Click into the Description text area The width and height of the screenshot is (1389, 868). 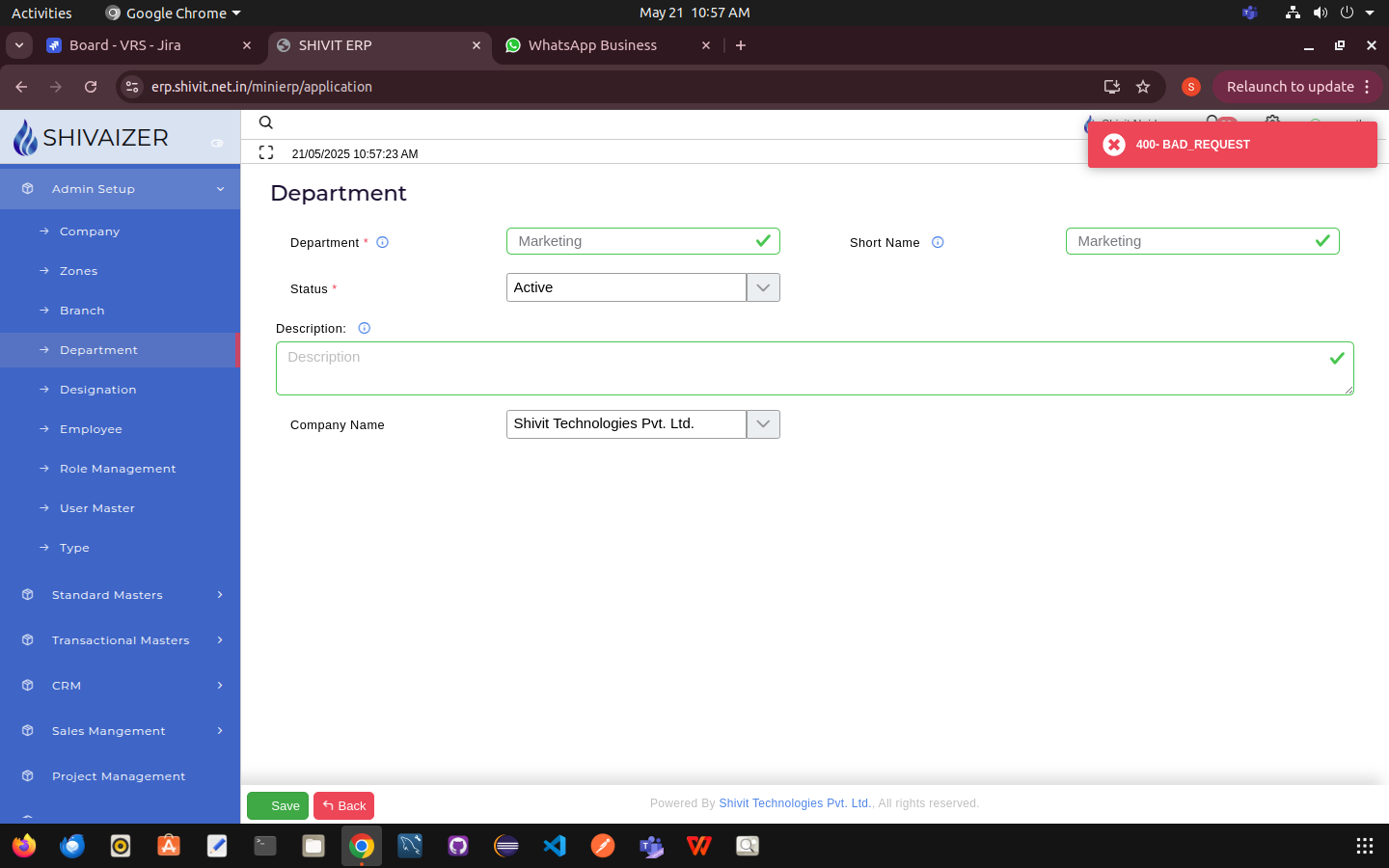point(801,368)
